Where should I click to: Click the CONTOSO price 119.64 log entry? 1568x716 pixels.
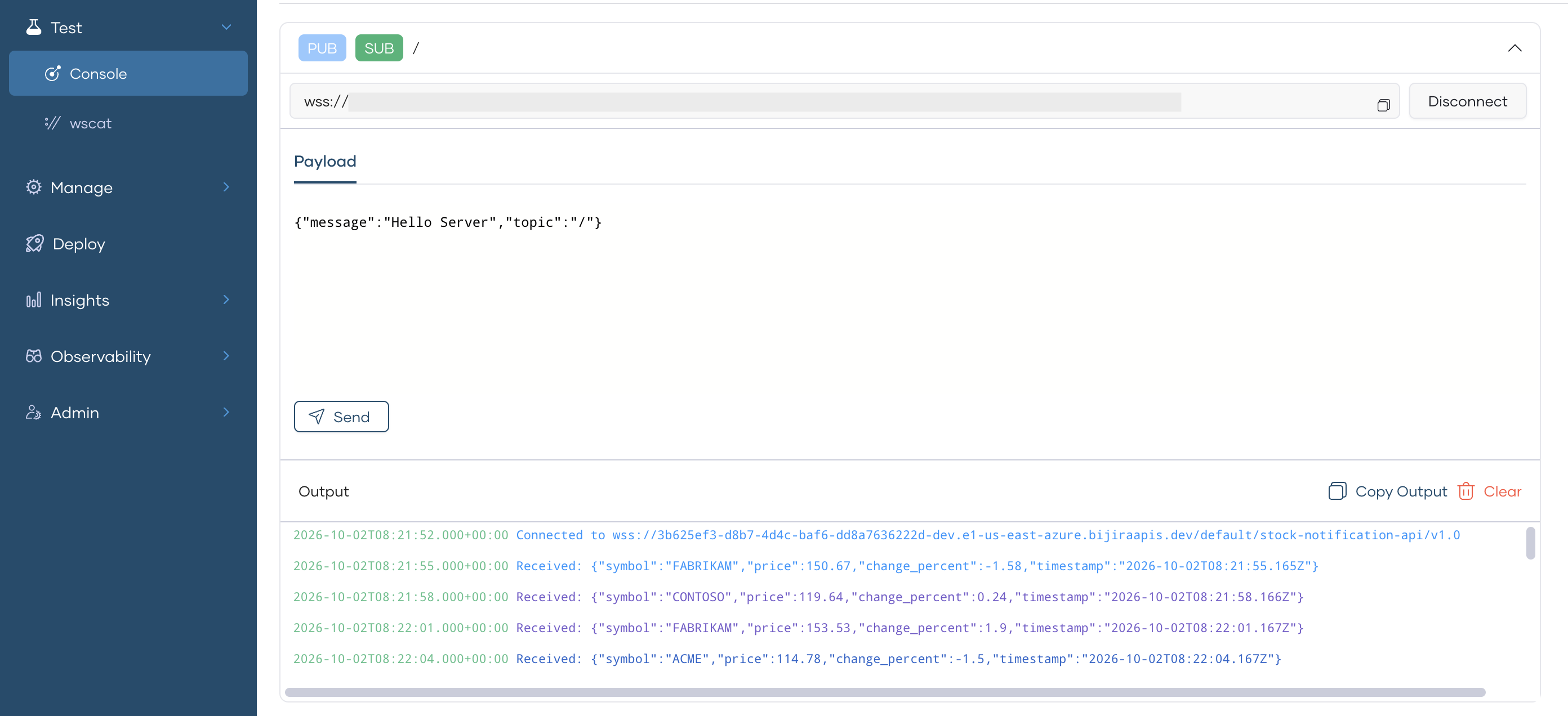coord(799,597)
